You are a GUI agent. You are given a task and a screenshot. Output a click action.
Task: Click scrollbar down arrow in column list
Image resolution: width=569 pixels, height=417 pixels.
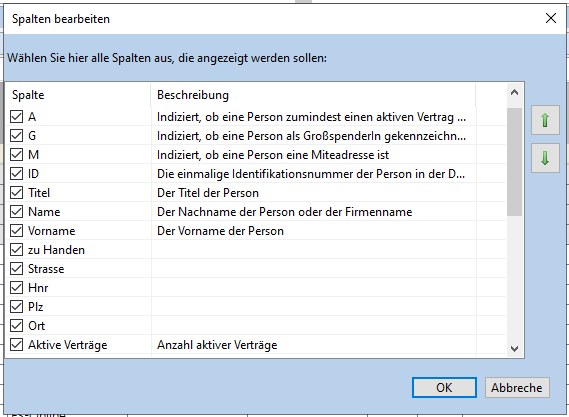coord(514,349)
